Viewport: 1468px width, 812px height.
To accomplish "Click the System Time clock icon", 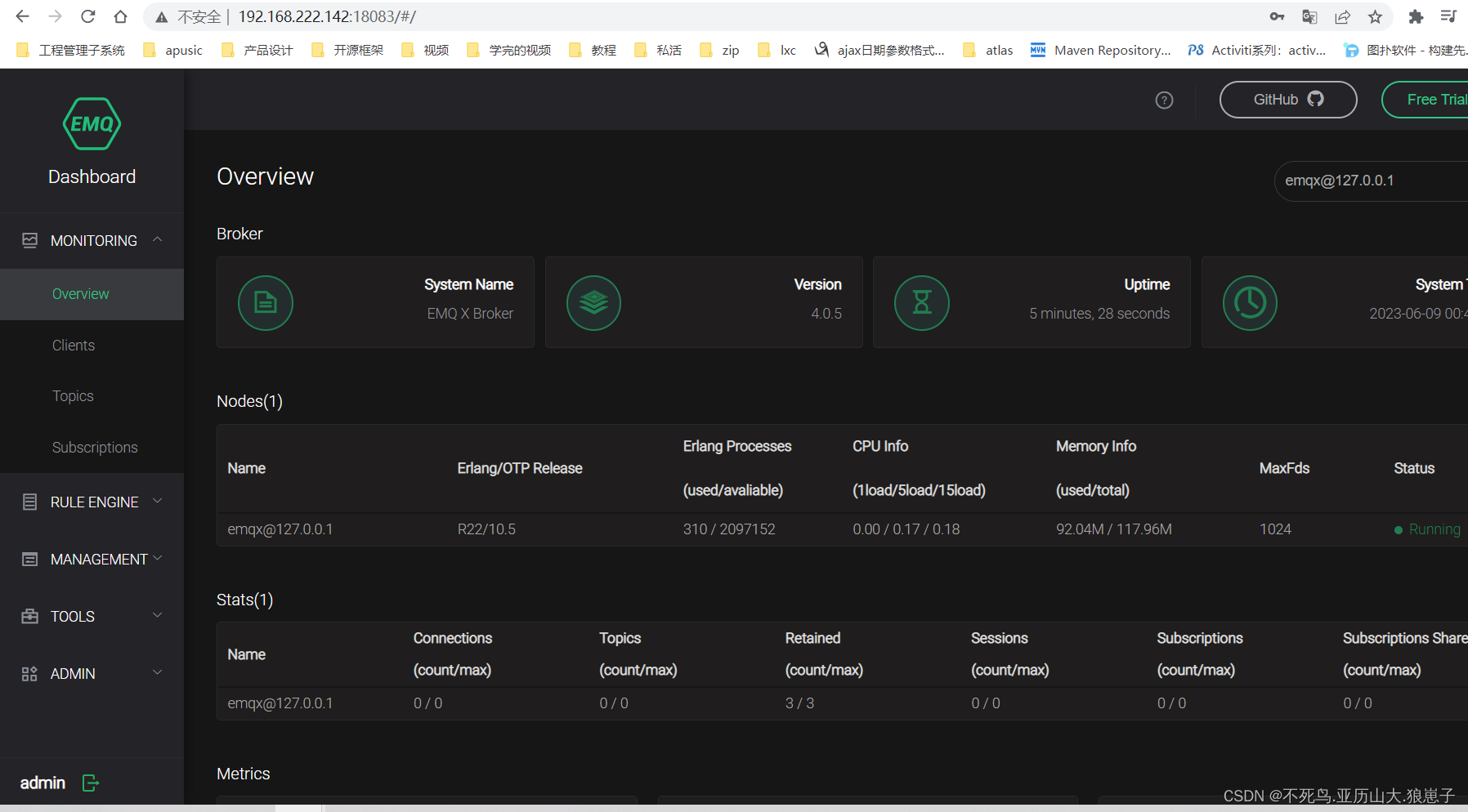I will [1250, 303].
